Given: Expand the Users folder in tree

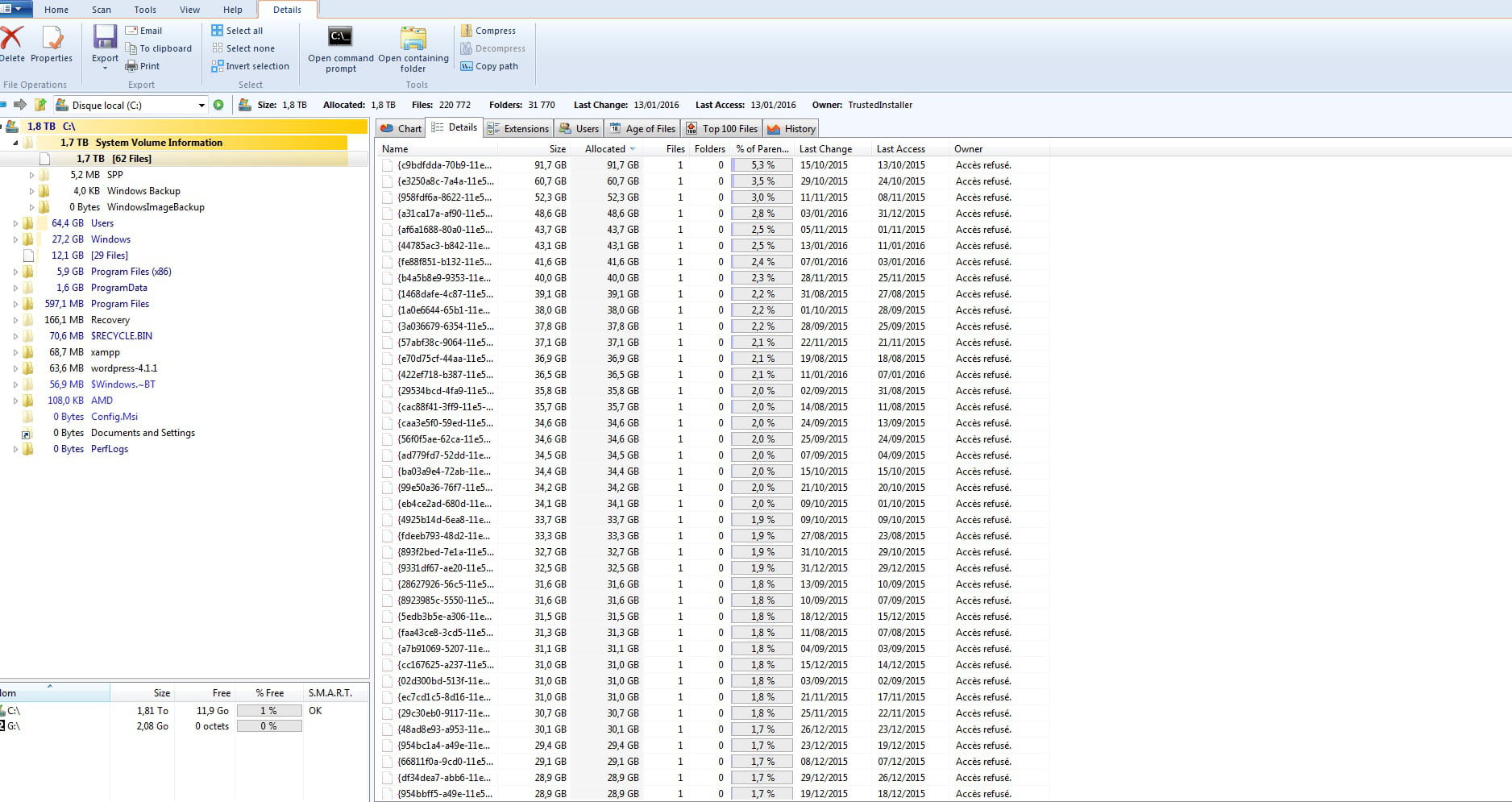Looking at the screenshot, I should tap(15, 223).
